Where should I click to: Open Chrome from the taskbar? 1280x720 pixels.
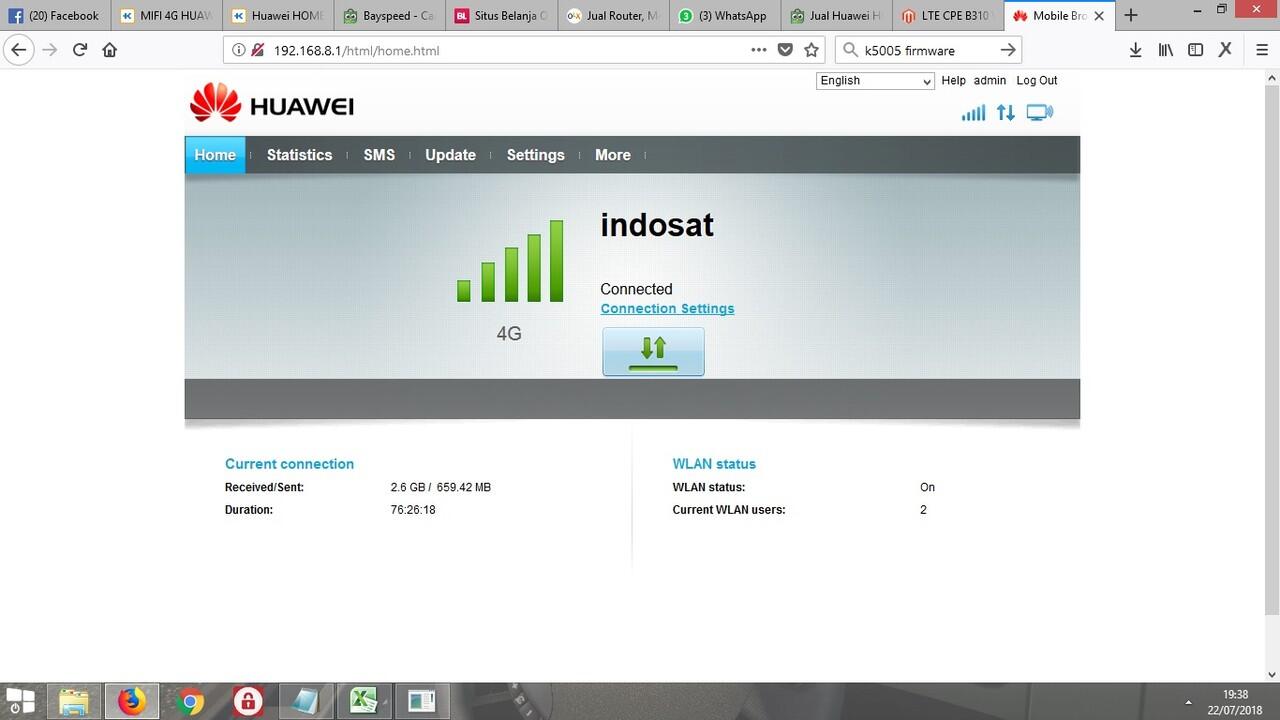pos(189,701)
